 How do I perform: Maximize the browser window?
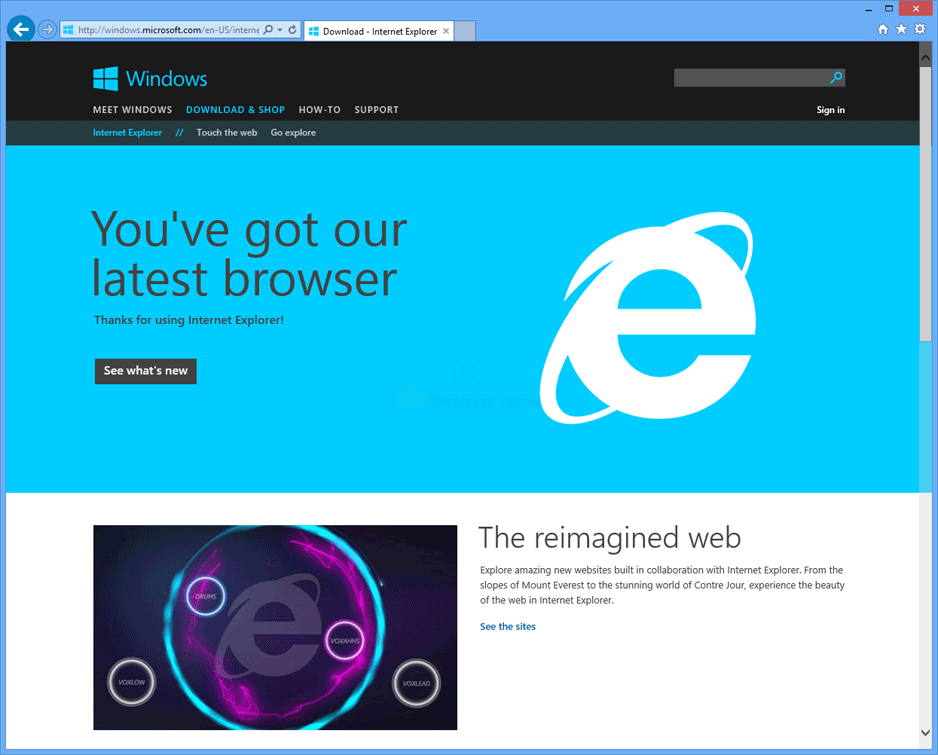coord(889,9)
